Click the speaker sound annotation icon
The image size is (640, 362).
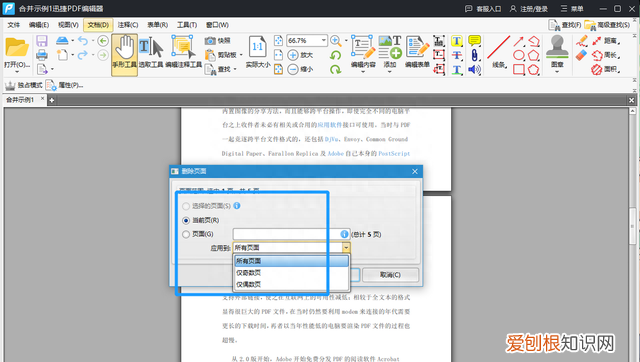(474, 70)
